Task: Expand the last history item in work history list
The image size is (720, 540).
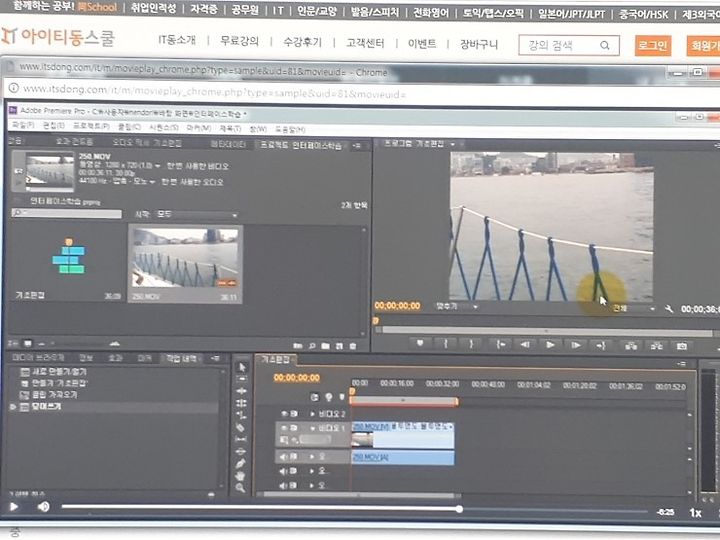Action: (13, 407)
